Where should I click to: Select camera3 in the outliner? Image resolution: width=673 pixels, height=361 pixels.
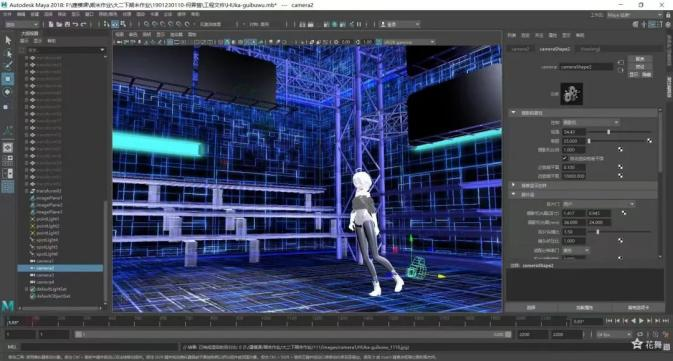(x=45, y=275)
